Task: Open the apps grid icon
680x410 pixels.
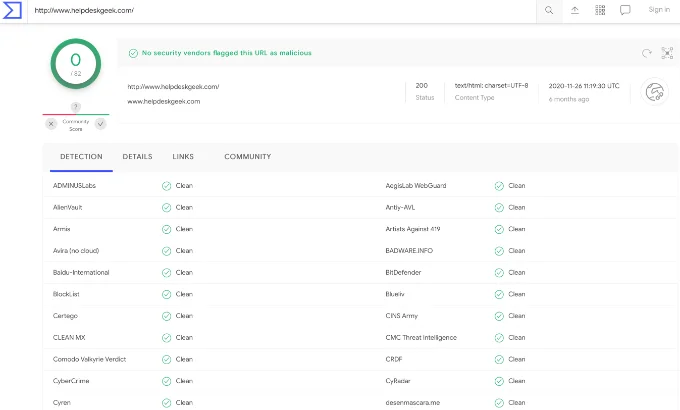Action: pos(600,10)
